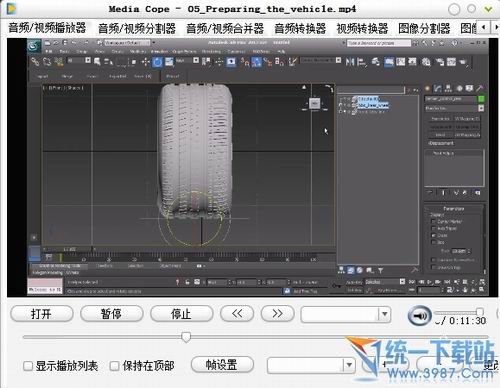
Task: Open Hierarchy panel tab icon in video
Action: (448, 88)
